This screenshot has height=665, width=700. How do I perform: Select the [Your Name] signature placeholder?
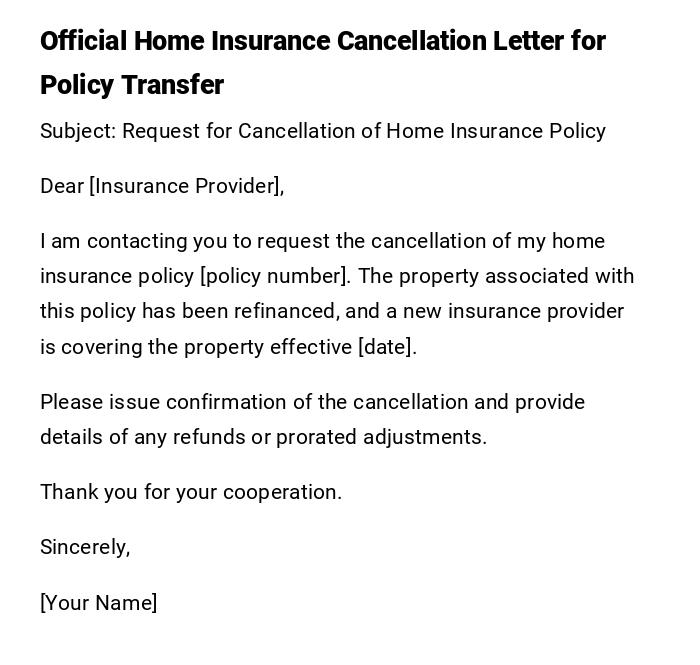coord(99,603)
